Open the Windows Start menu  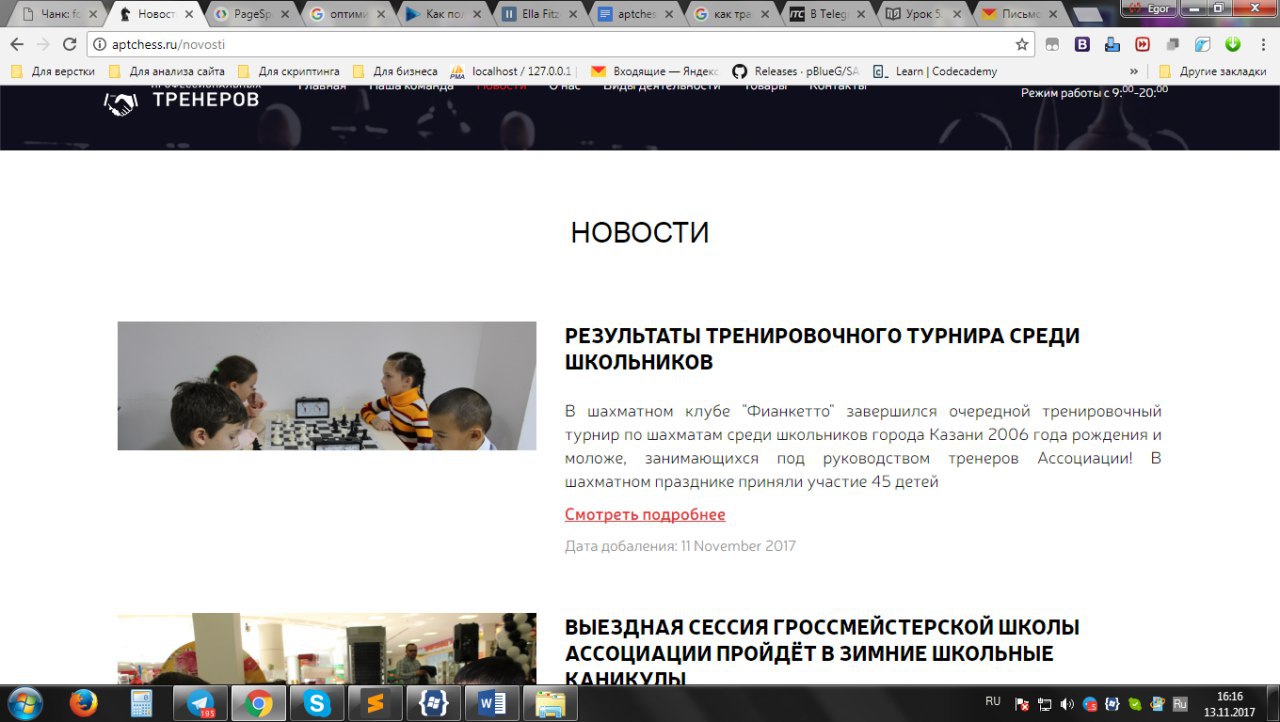click(x=25, y=703)
